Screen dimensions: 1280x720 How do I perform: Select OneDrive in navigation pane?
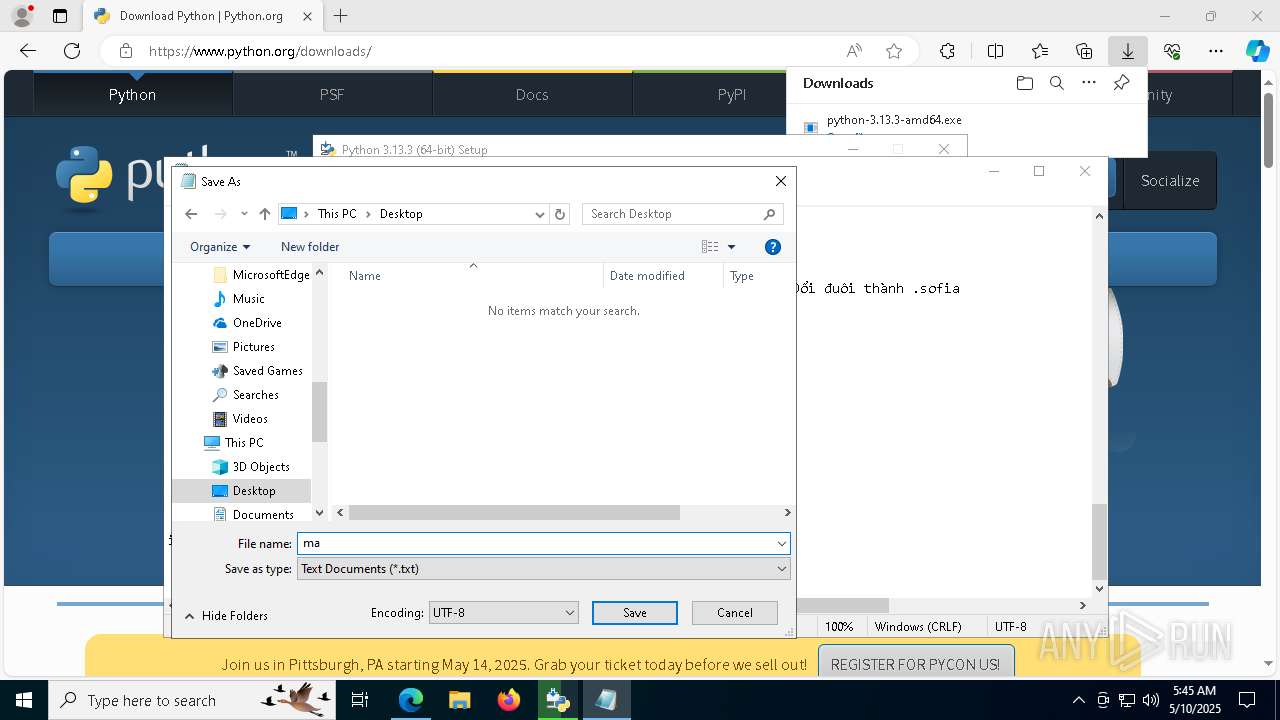coord(257,323)
